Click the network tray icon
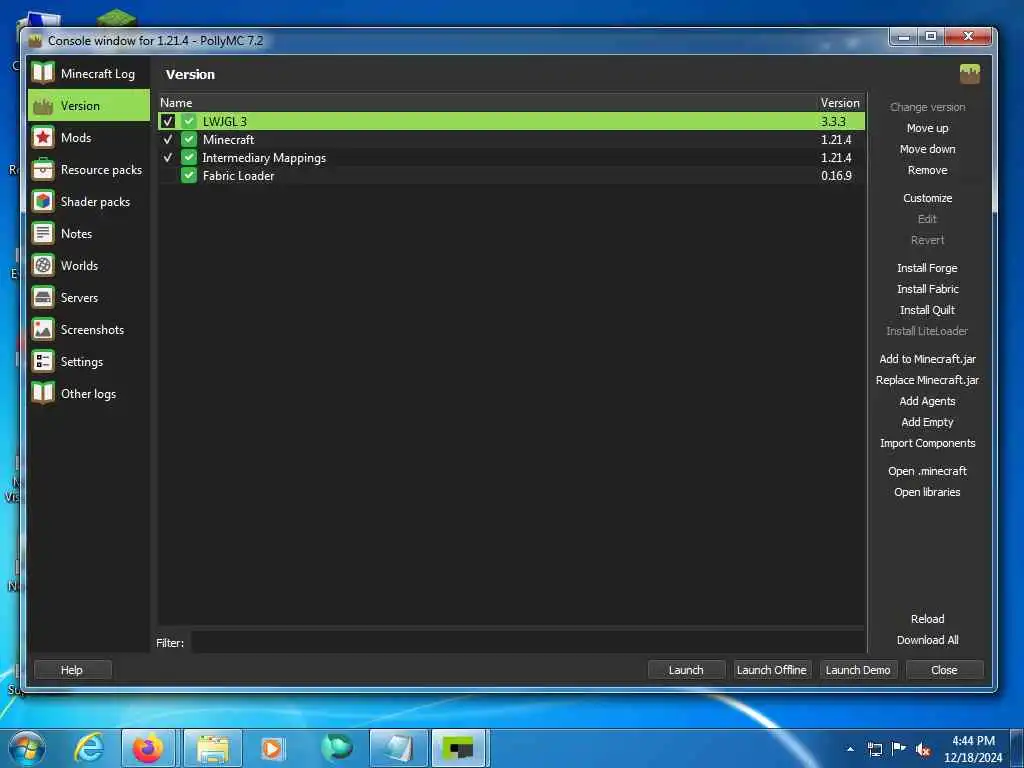Image resolution: width=1024 pixels, height=768 pixels. [874, 750]
